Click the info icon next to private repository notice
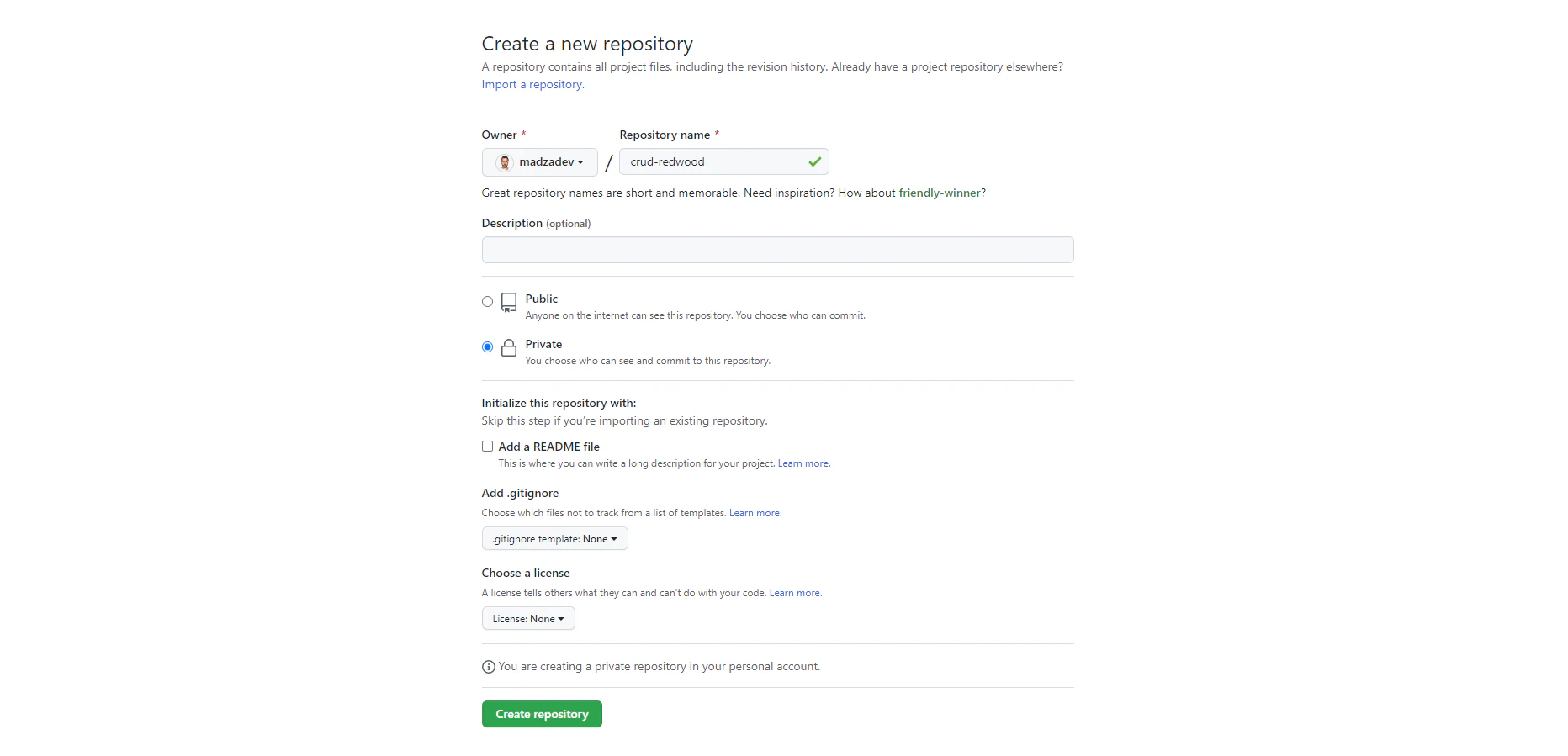Screen dimensions: 1568x756 pyautogui.click(x=488, y=666)
